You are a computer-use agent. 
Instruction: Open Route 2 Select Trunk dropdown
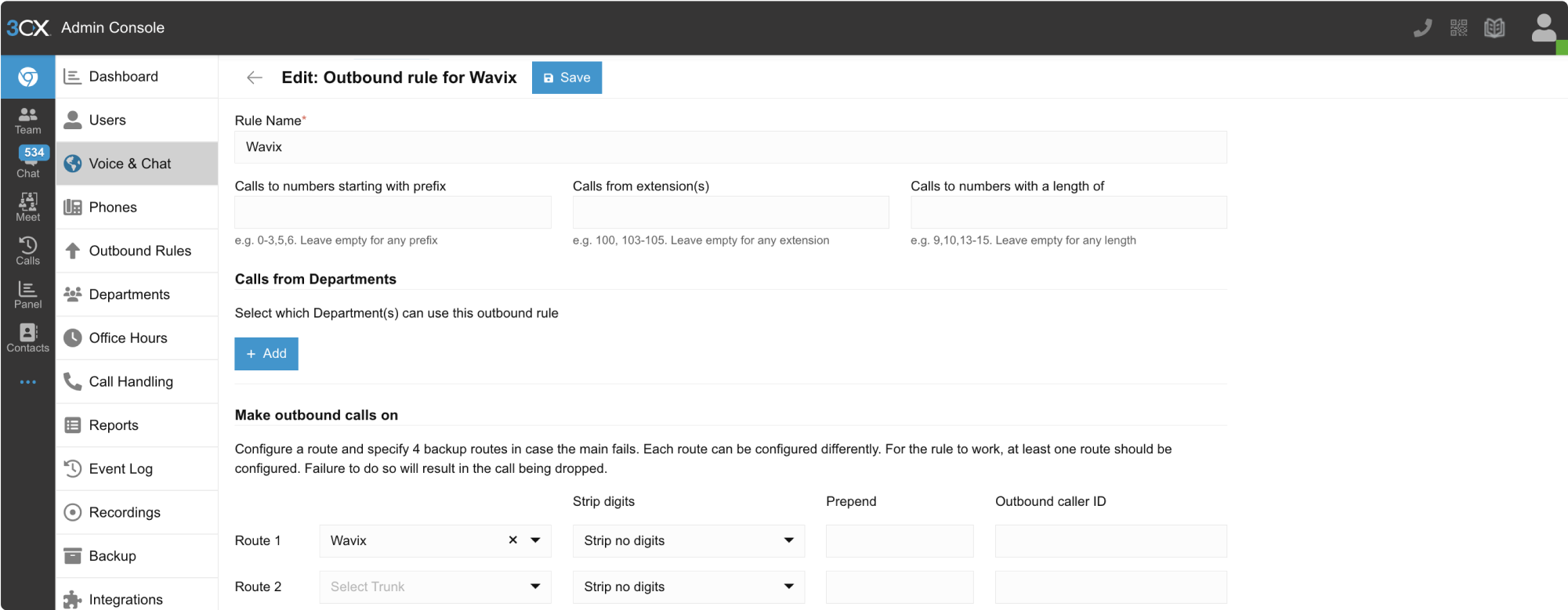coord(435,587)
